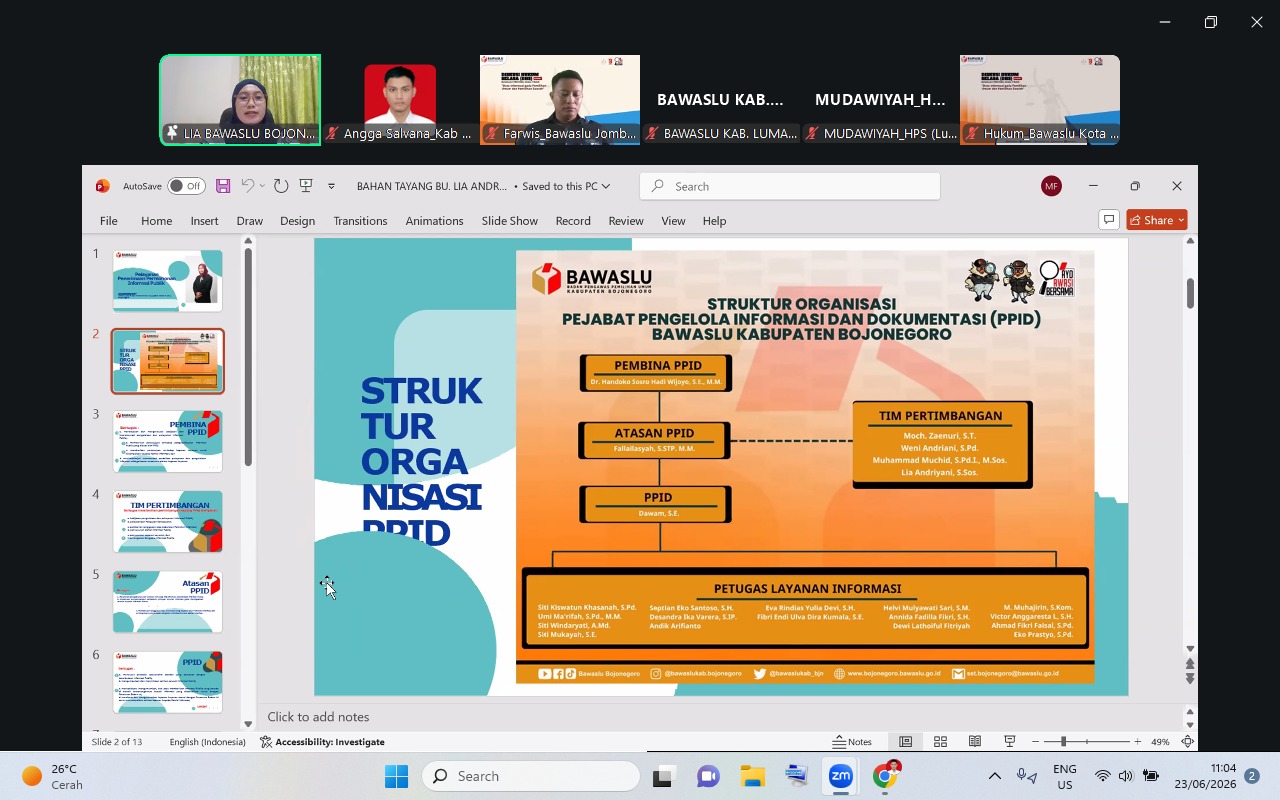Click the Wi-Fi network tray icon
1280x800 pixels.
pos(1103,776)
